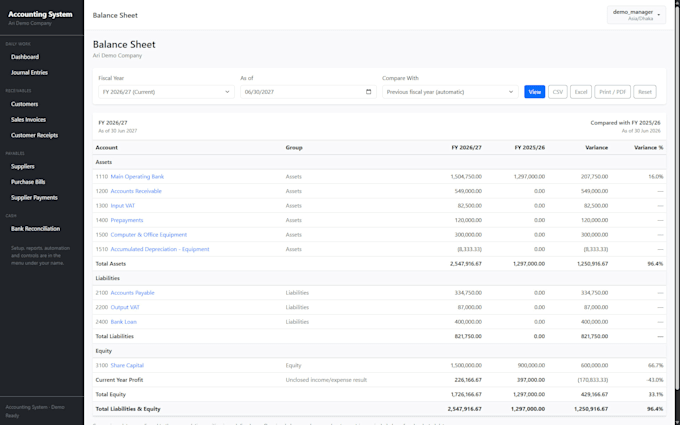
Task: Open Accumulated Depreciation - Equipment link
Action: pos(160,249)
